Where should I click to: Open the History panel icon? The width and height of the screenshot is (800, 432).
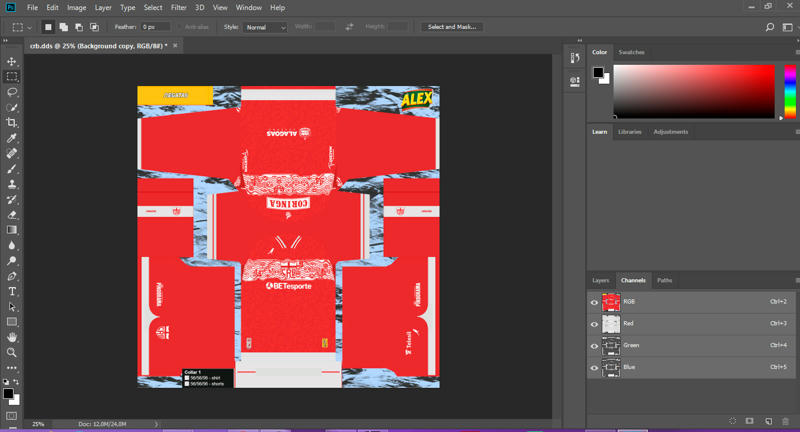575,58
